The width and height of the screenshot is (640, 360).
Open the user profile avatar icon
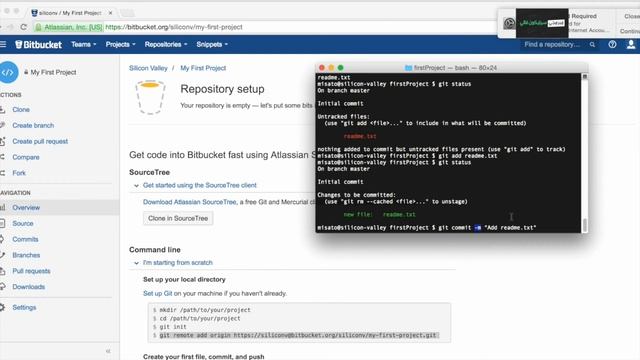point(631,44)
